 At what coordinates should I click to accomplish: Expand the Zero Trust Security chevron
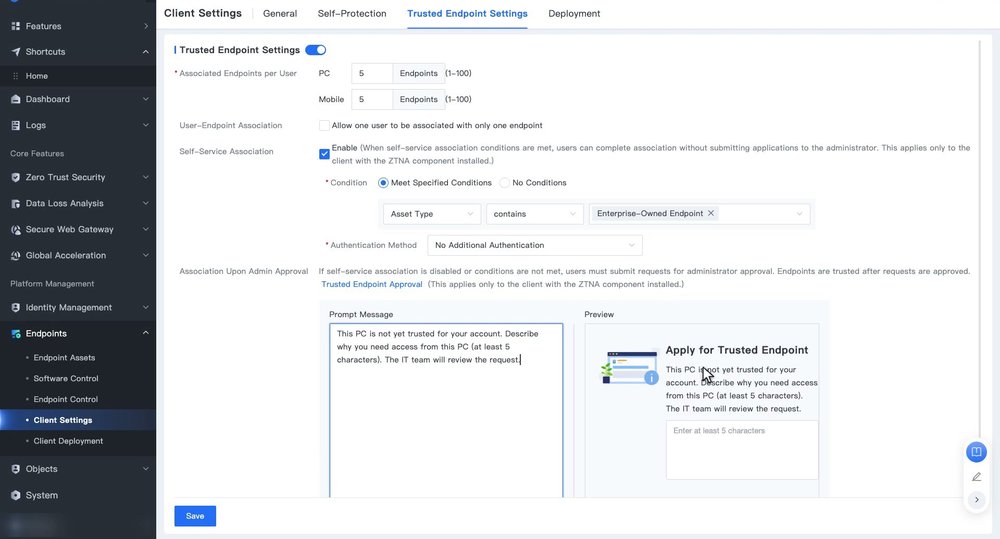(146, 177)
